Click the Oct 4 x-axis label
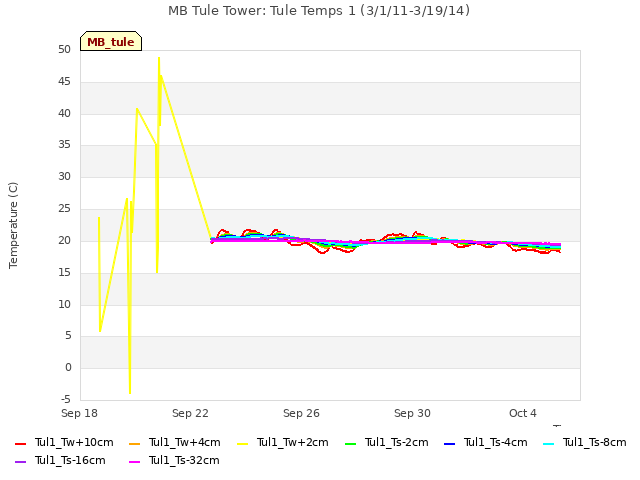Viewport: 640px width, 480px height. point(522,413)
